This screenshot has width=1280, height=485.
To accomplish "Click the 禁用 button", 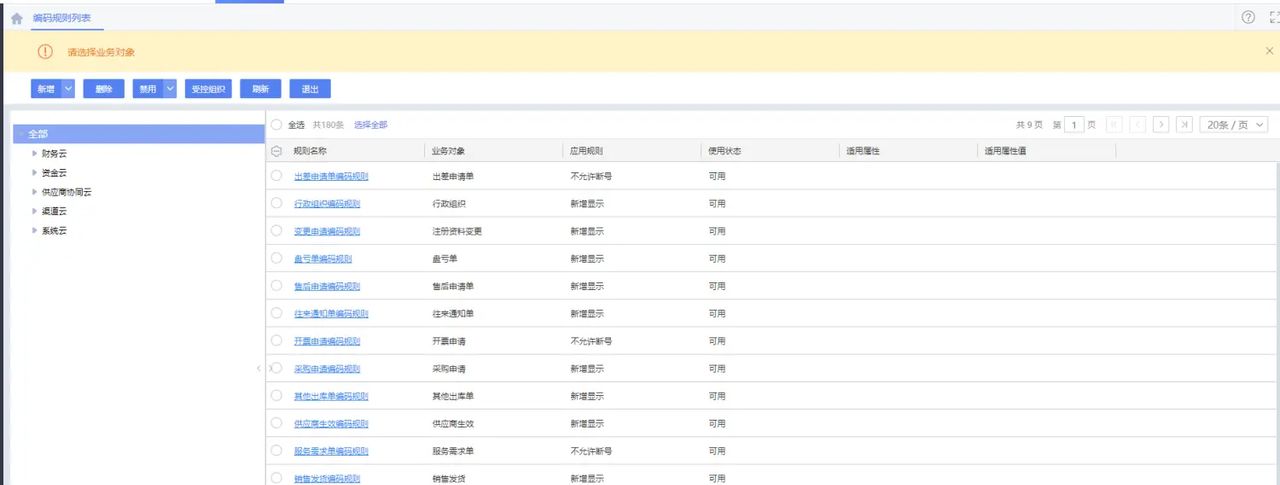I will tap(147, 89).
